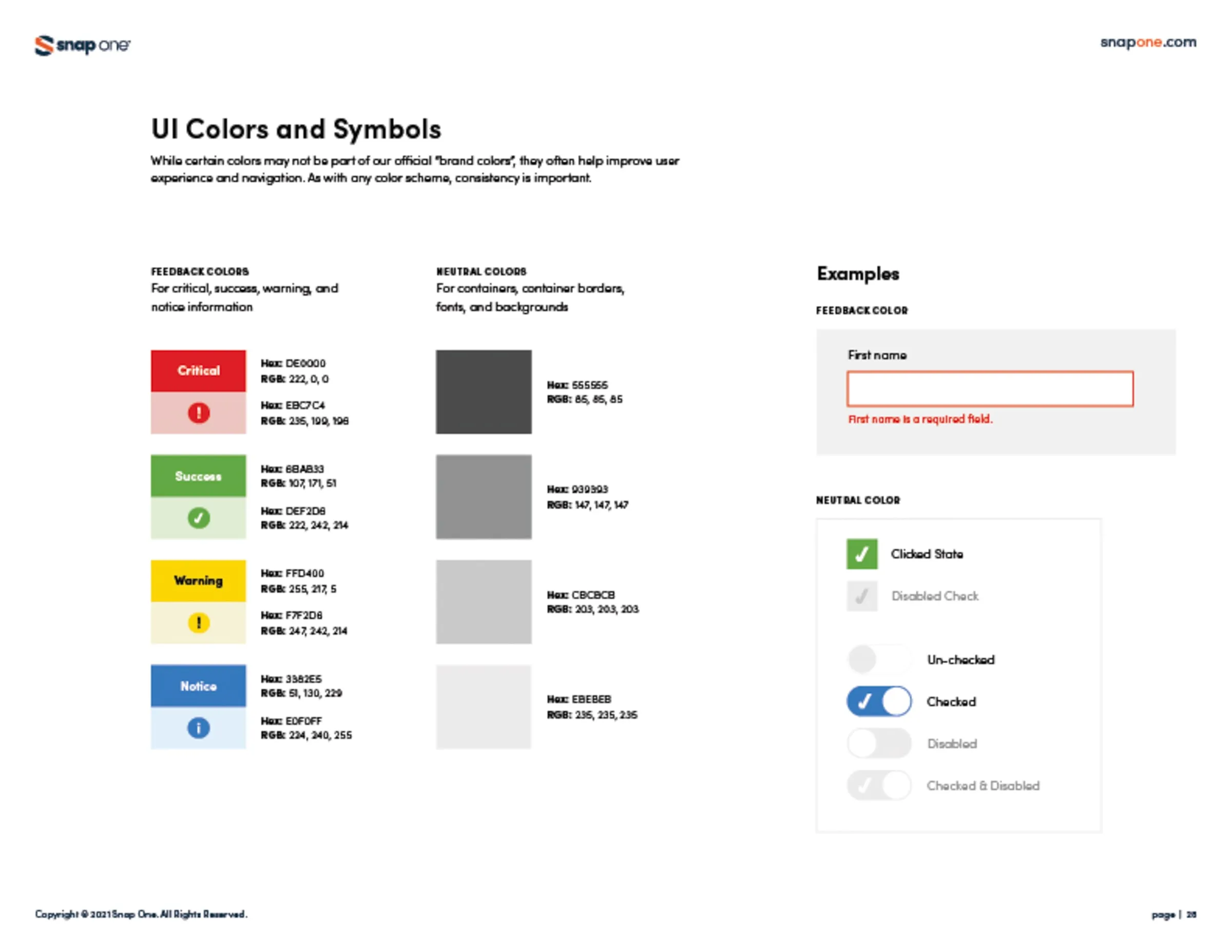The image size is (1232, 952).
Task: Click the yellow warning exclamation icon
Action: [199, 623]
